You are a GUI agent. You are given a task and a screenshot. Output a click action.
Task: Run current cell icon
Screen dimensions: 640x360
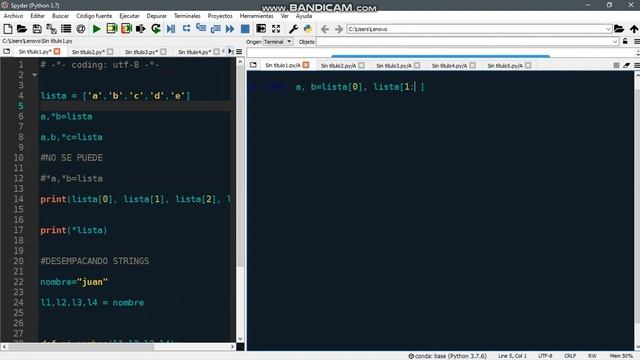click(111, 29)
